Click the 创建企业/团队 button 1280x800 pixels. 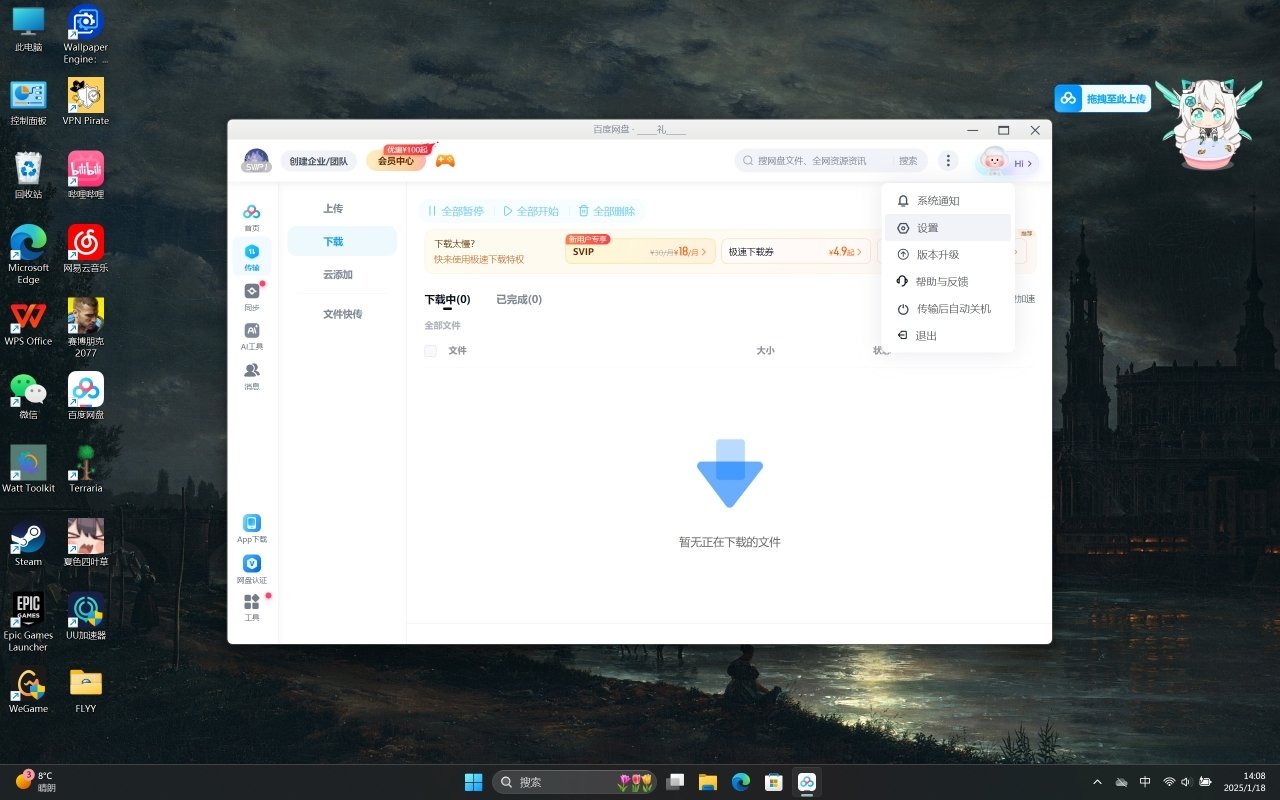point(318,161)
